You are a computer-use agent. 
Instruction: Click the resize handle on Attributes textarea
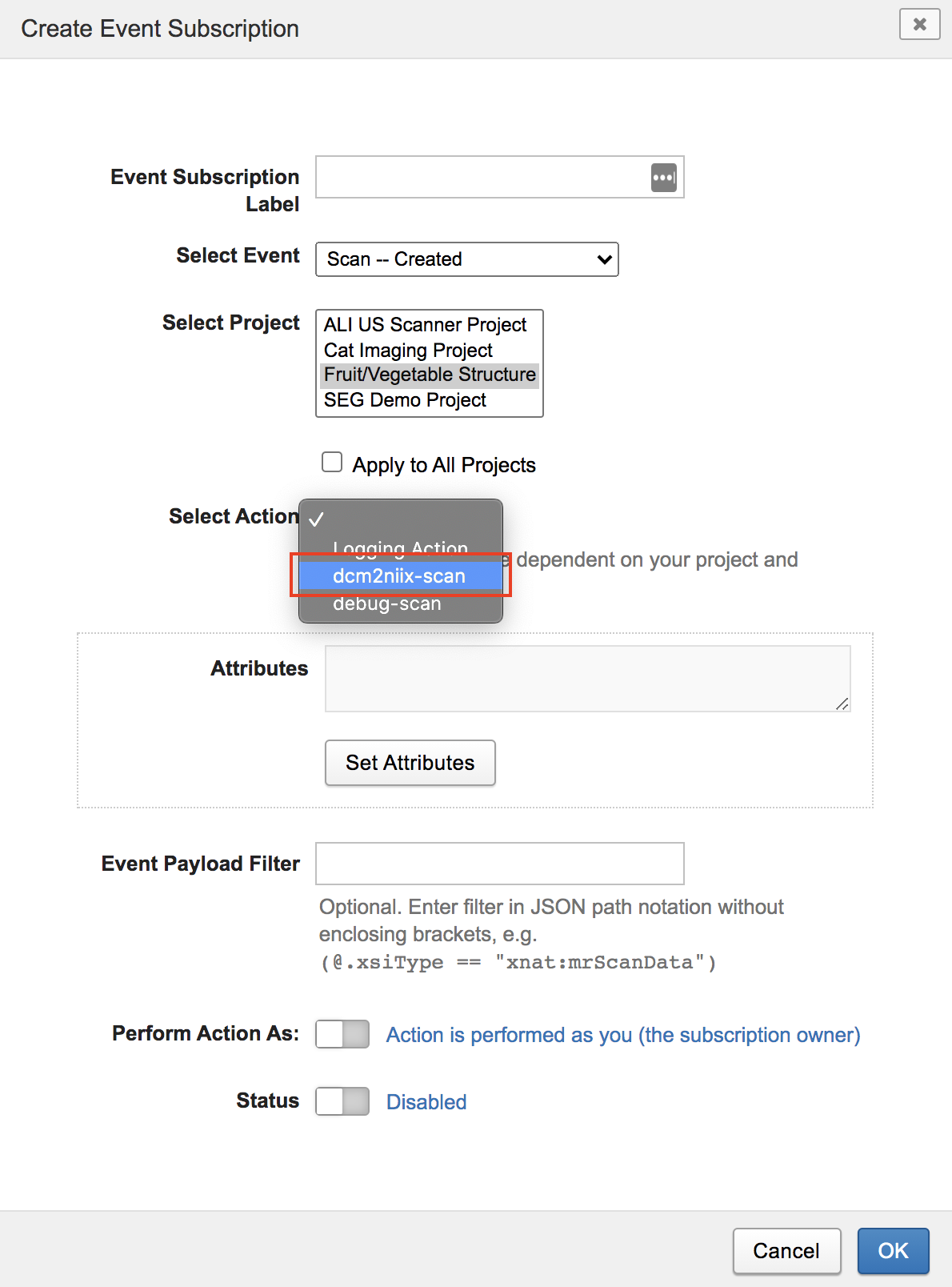(x=842, y=705)
